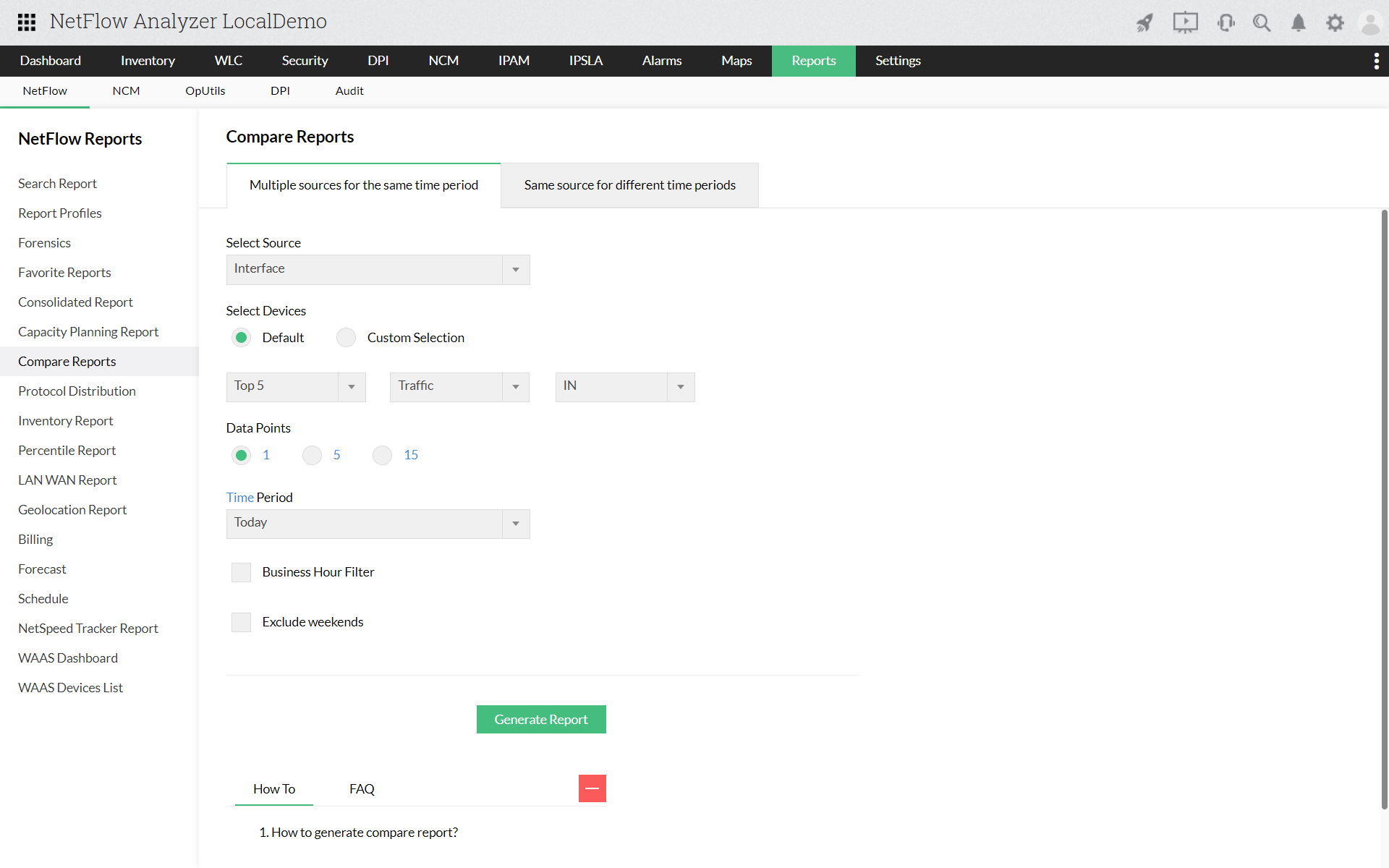Click the monitor/display icon in toolbar
1389x868 pixels.
pos(1184,22)
